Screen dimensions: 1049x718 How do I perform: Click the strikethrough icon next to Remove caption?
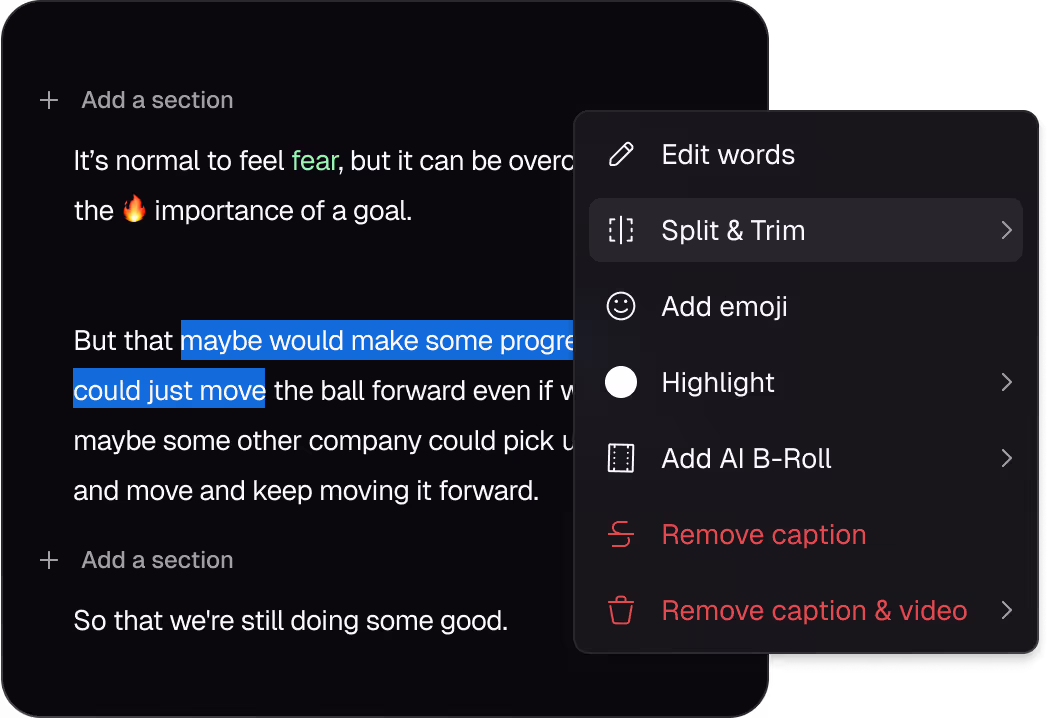[621, 534]
